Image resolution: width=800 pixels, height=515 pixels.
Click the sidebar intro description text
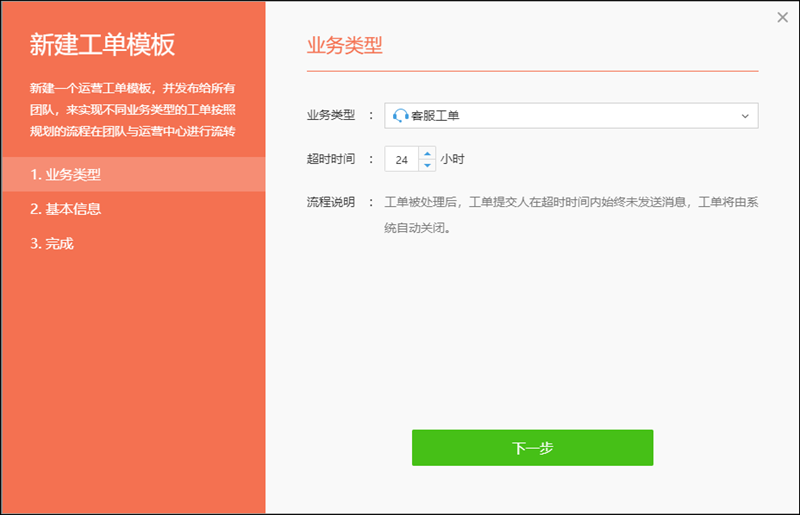point(132,109)
